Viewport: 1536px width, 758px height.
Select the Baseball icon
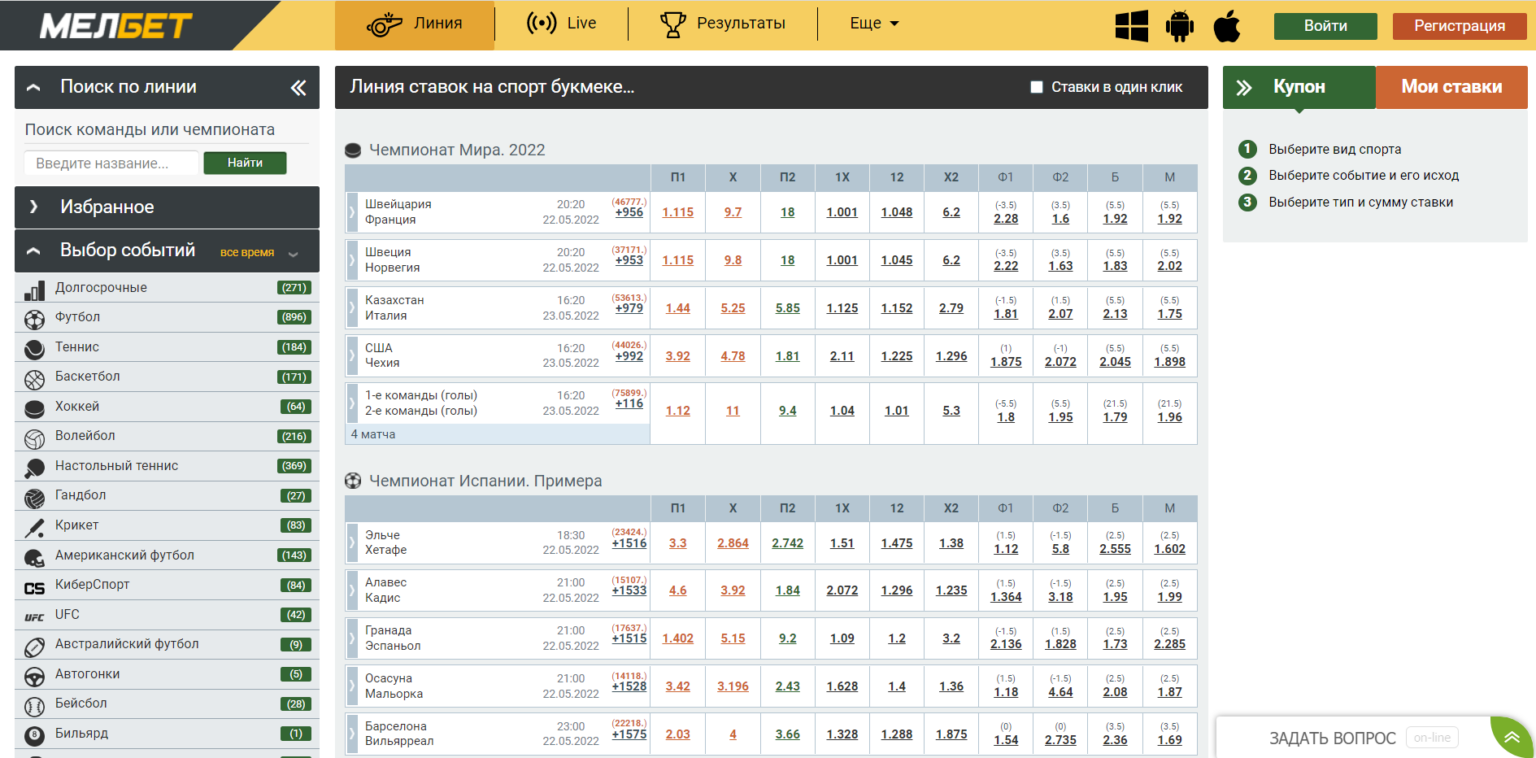tap(35, 706)
